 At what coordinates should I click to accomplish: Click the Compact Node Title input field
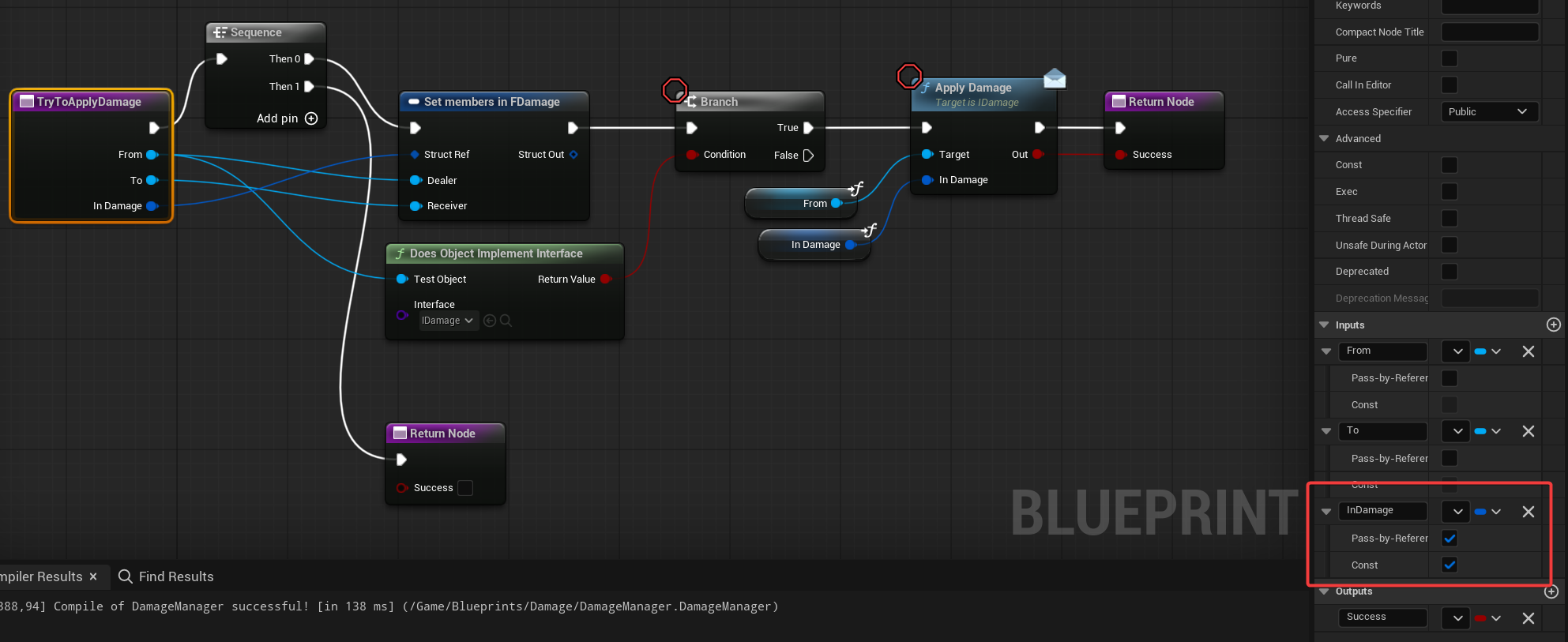(x=1489, y=32)
